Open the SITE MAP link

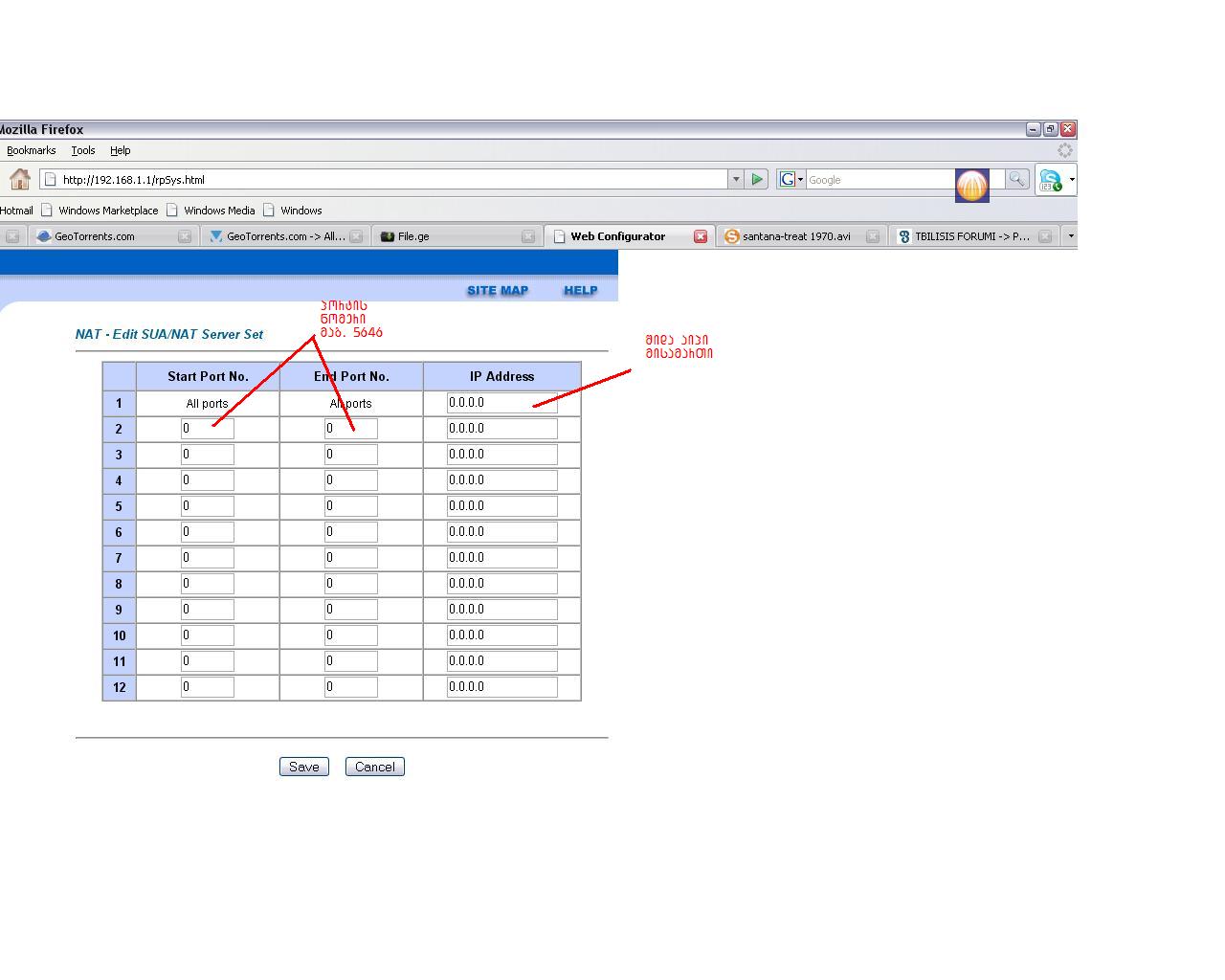(498, 290)
